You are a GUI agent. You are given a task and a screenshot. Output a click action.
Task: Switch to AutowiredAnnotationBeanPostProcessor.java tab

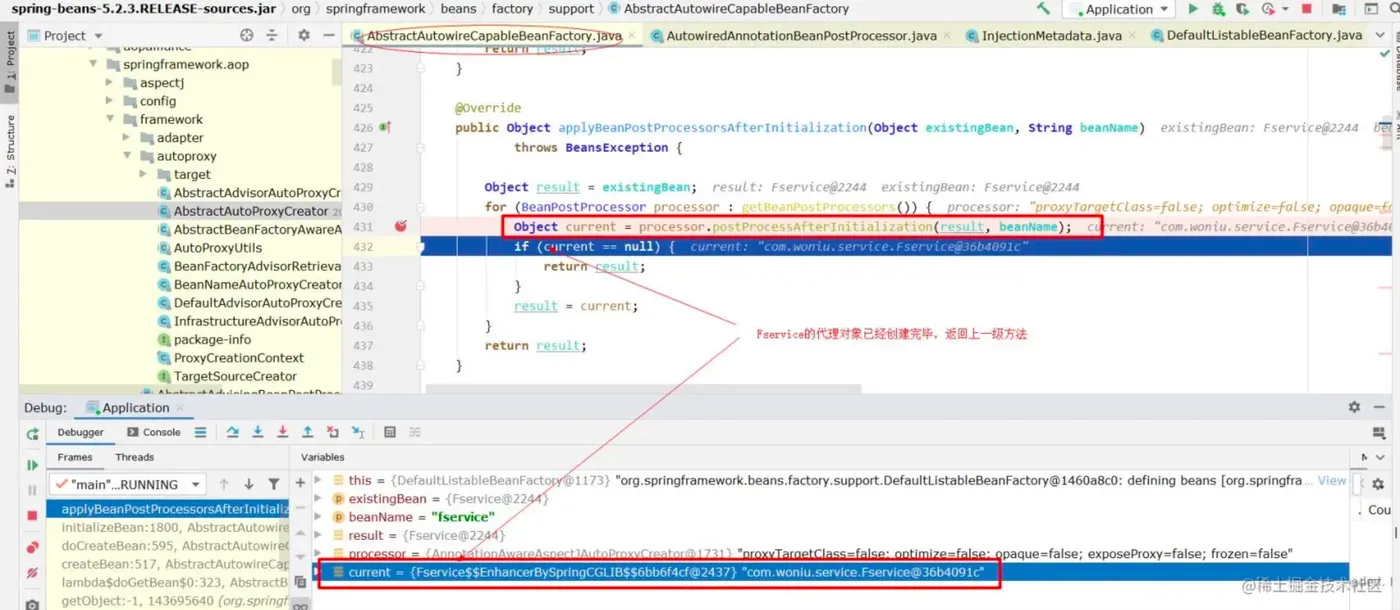(x=801, y=35)
